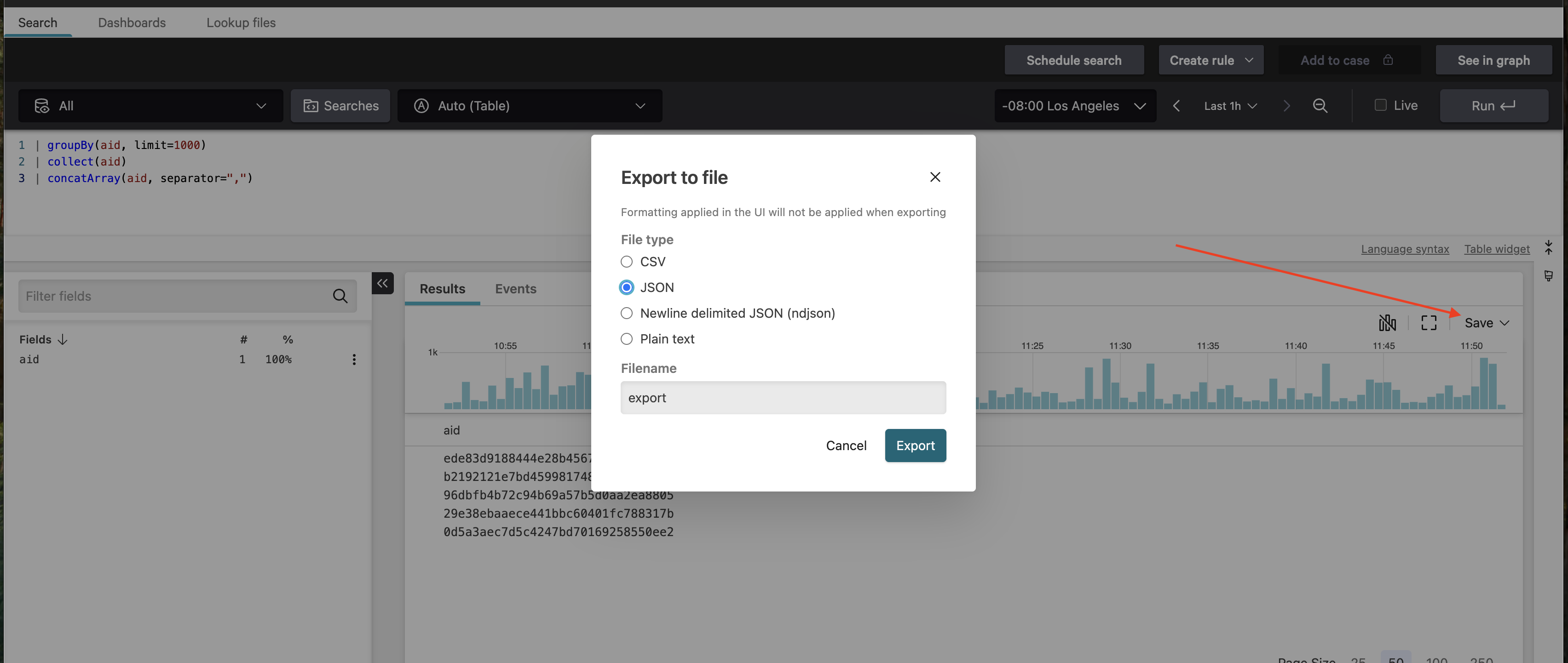Open the Last 1h time range dropdown
Viewport: 1568px width, 663px height.
tap(1230, 106)
